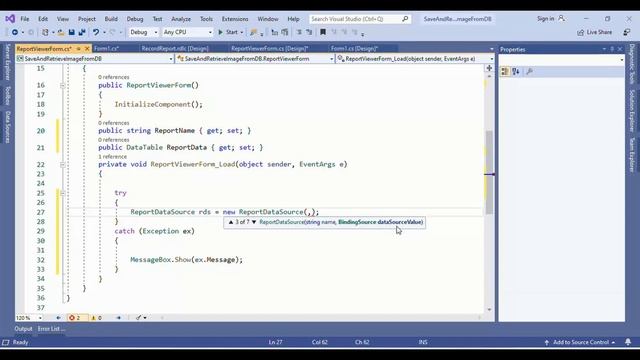
Task: Click the notifications bell in status bar
Action: tap(628, 342)
